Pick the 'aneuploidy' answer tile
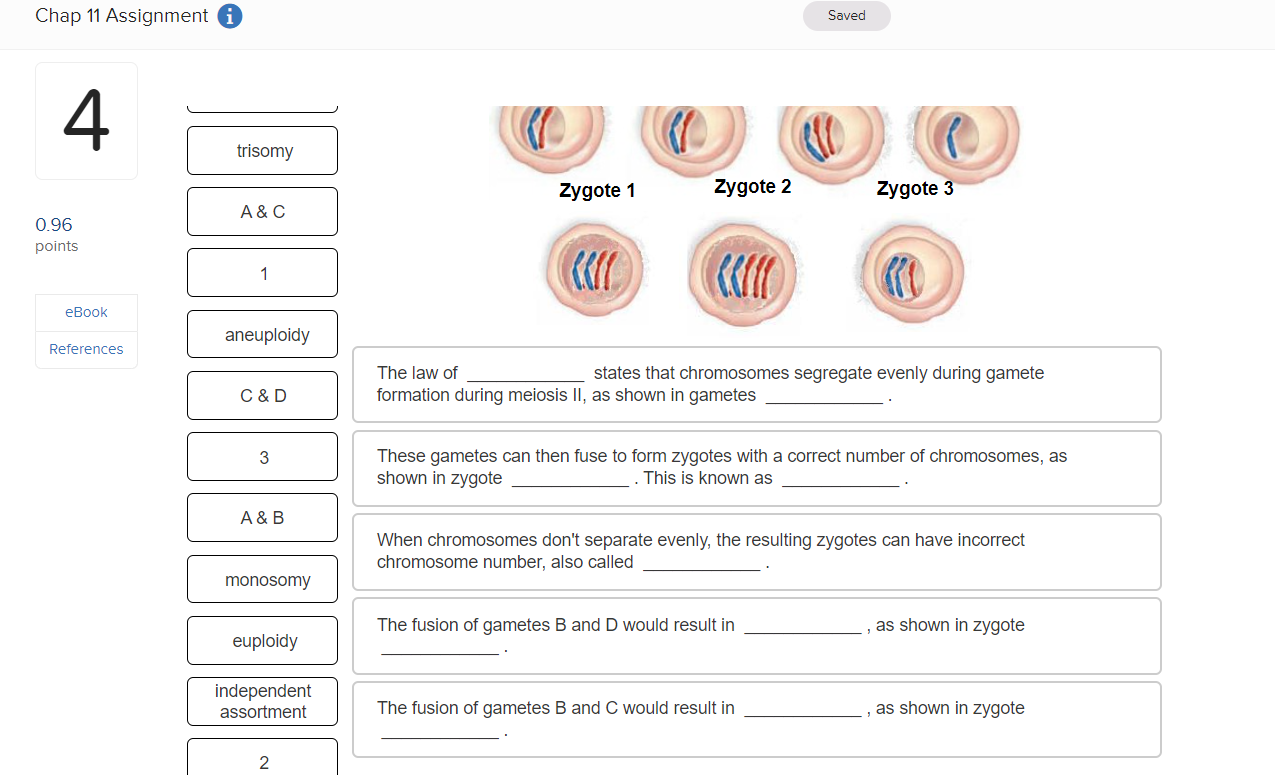Screen dimensions: 1275x775 tap(262, 335)
